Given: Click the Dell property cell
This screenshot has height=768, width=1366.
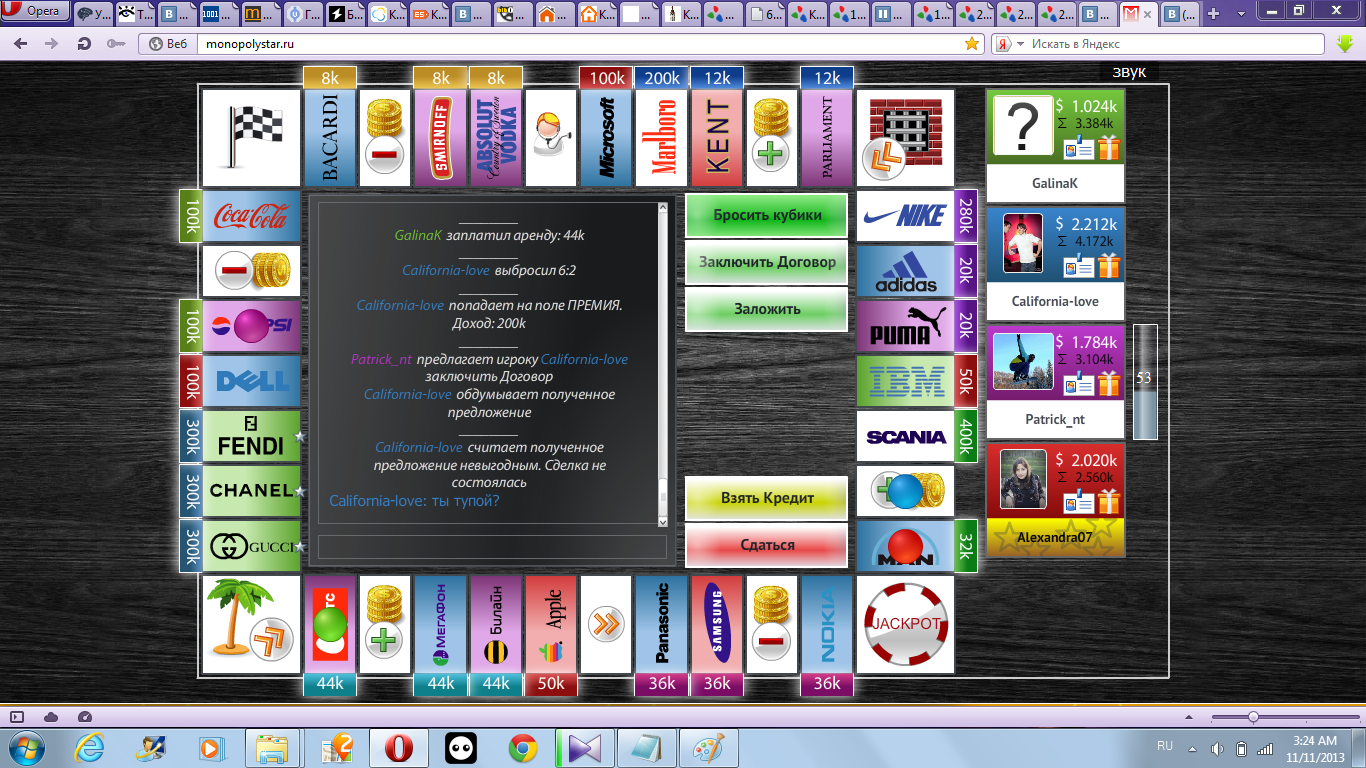Looking at the screenshot, I should tap(251, 381).
